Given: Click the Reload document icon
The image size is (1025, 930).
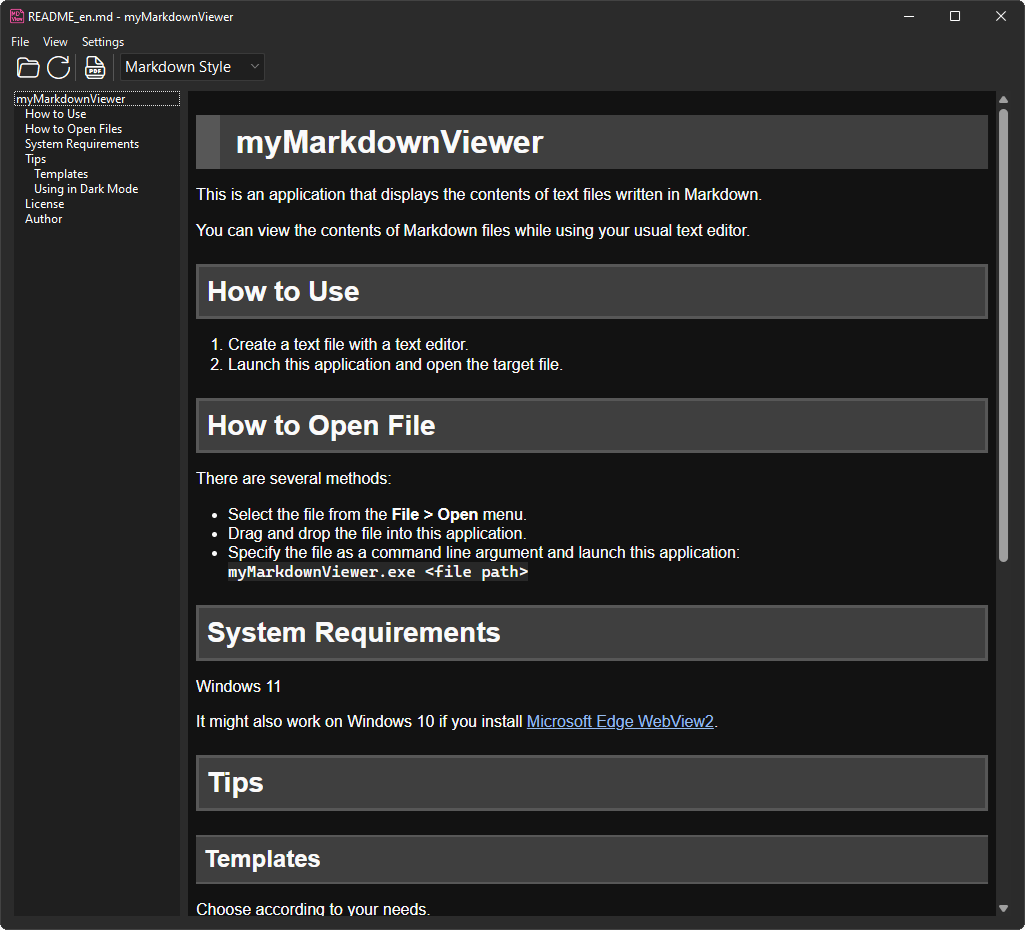Looking at the screenshot, I should coord(58,67).
